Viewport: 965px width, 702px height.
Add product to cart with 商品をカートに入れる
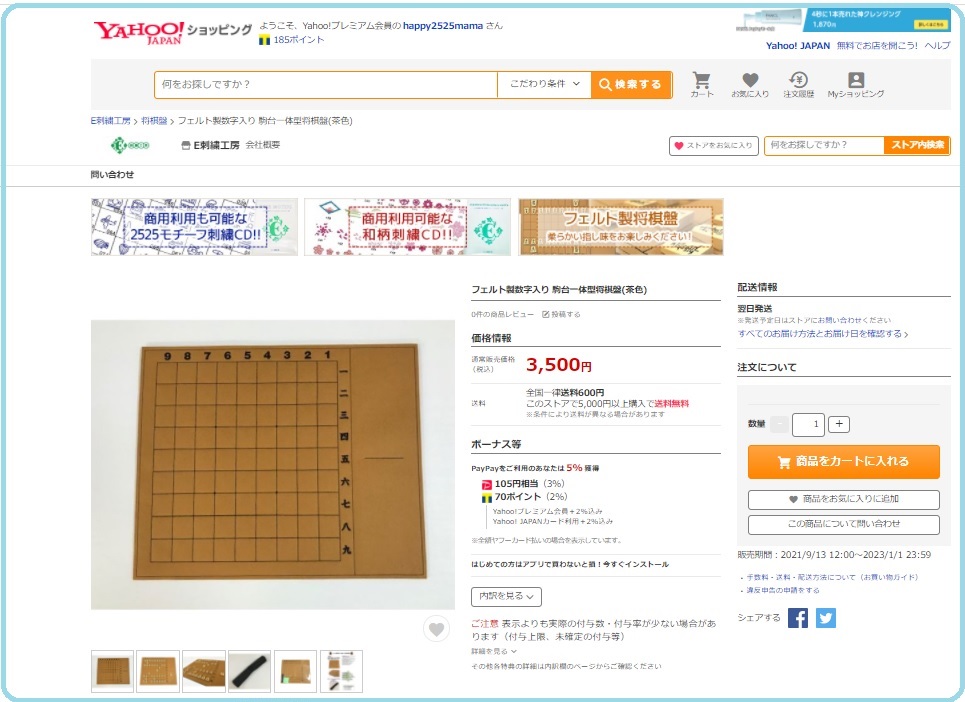(844, 461)
